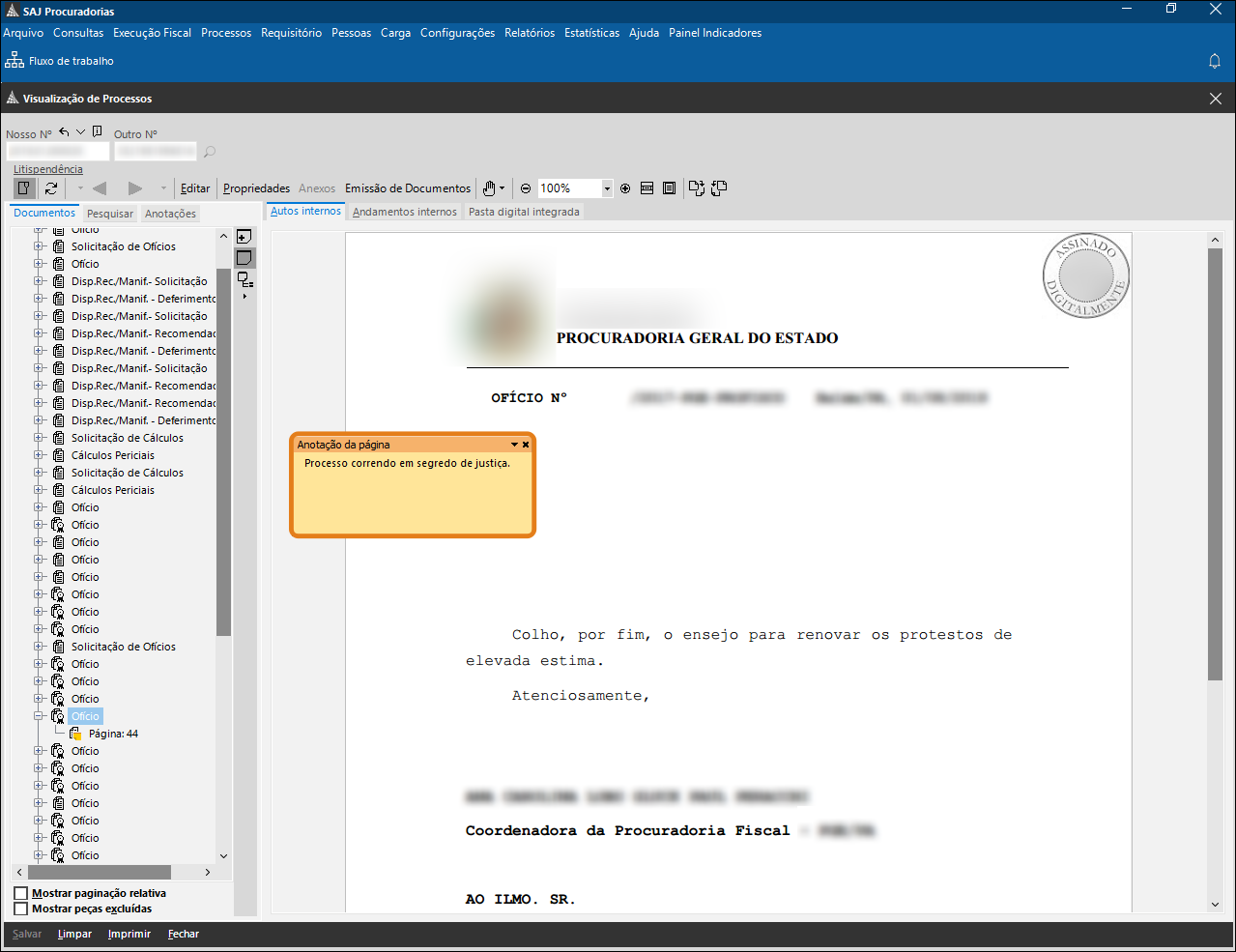Select the hand pan tool
1236x952 pixels.
pos(490,188)
